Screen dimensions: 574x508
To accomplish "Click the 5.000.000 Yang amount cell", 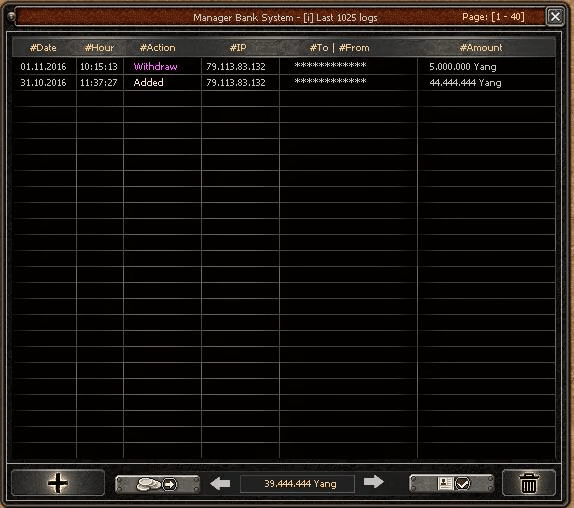I will click(x=463, y=67).
